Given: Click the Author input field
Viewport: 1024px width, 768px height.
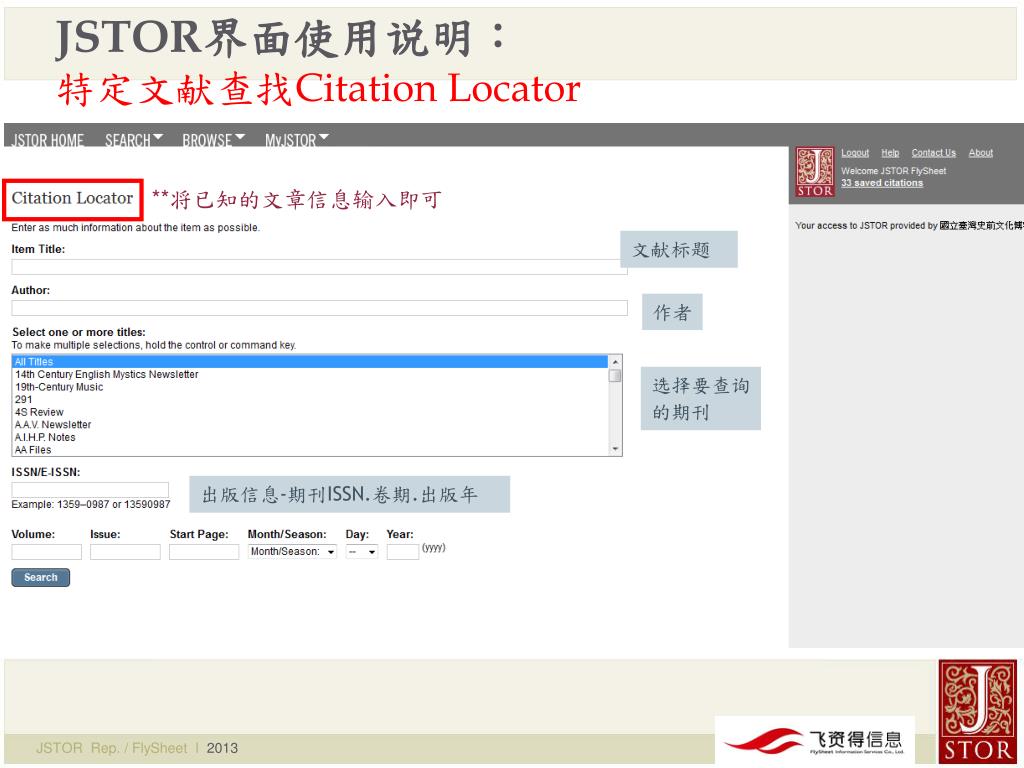Looking at the screenshot, I should [319, 308].
